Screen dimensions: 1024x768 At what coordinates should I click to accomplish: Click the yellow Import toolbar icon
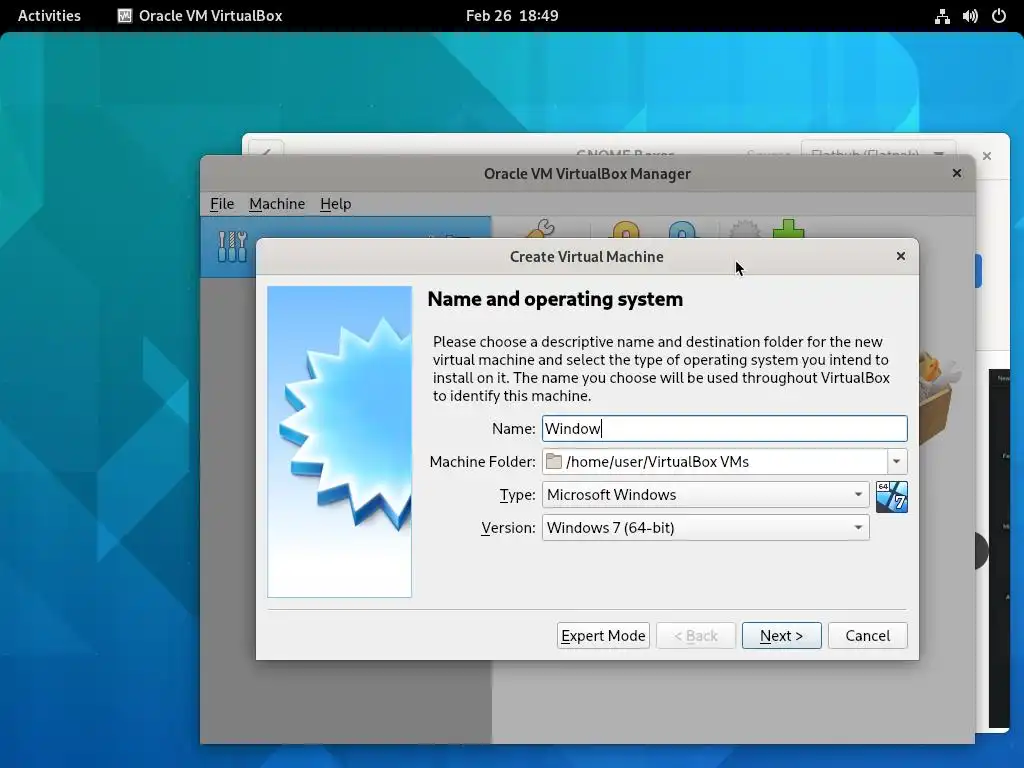[x=626, y=231]
